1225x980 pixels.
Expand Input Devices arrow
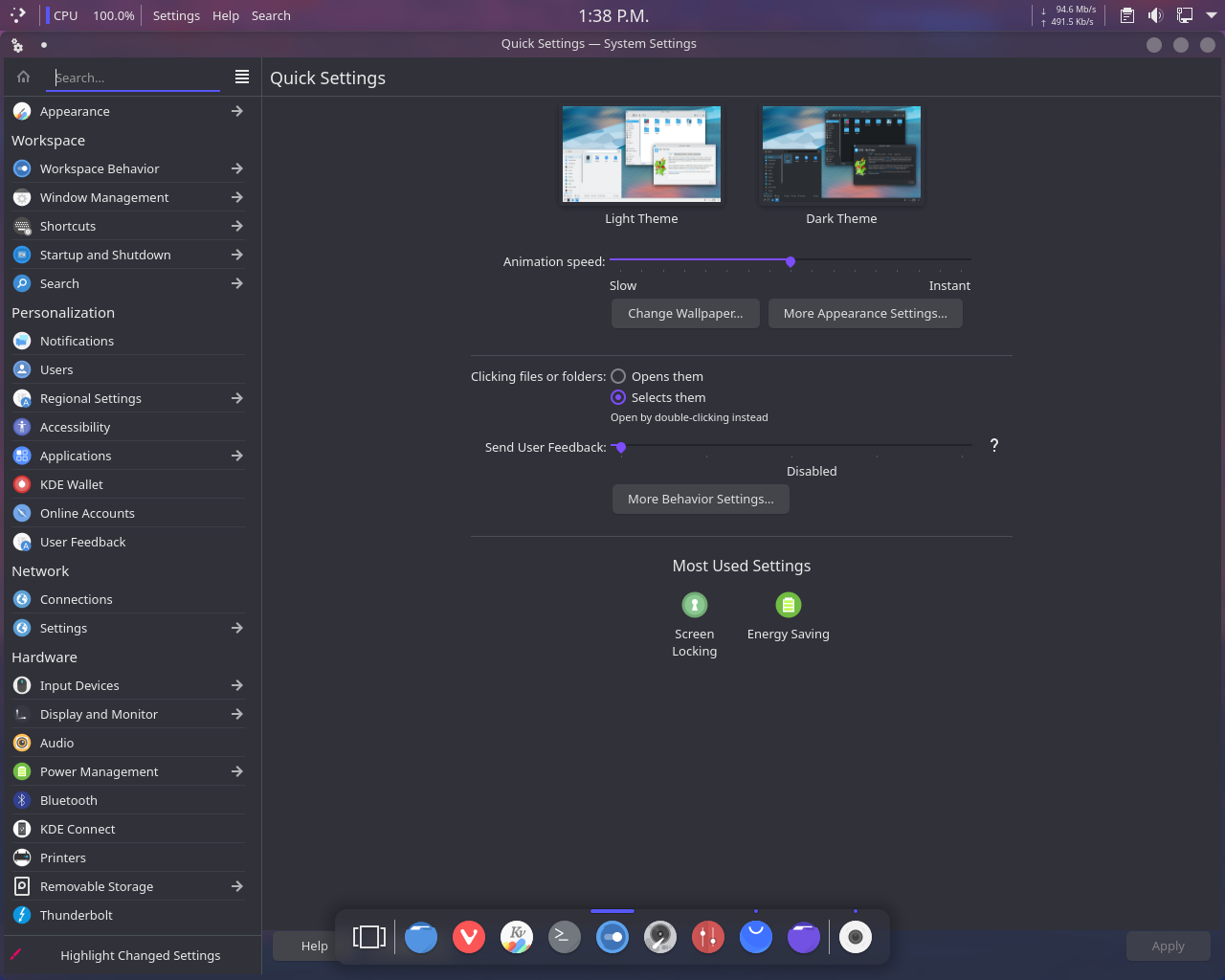(237, 685)
